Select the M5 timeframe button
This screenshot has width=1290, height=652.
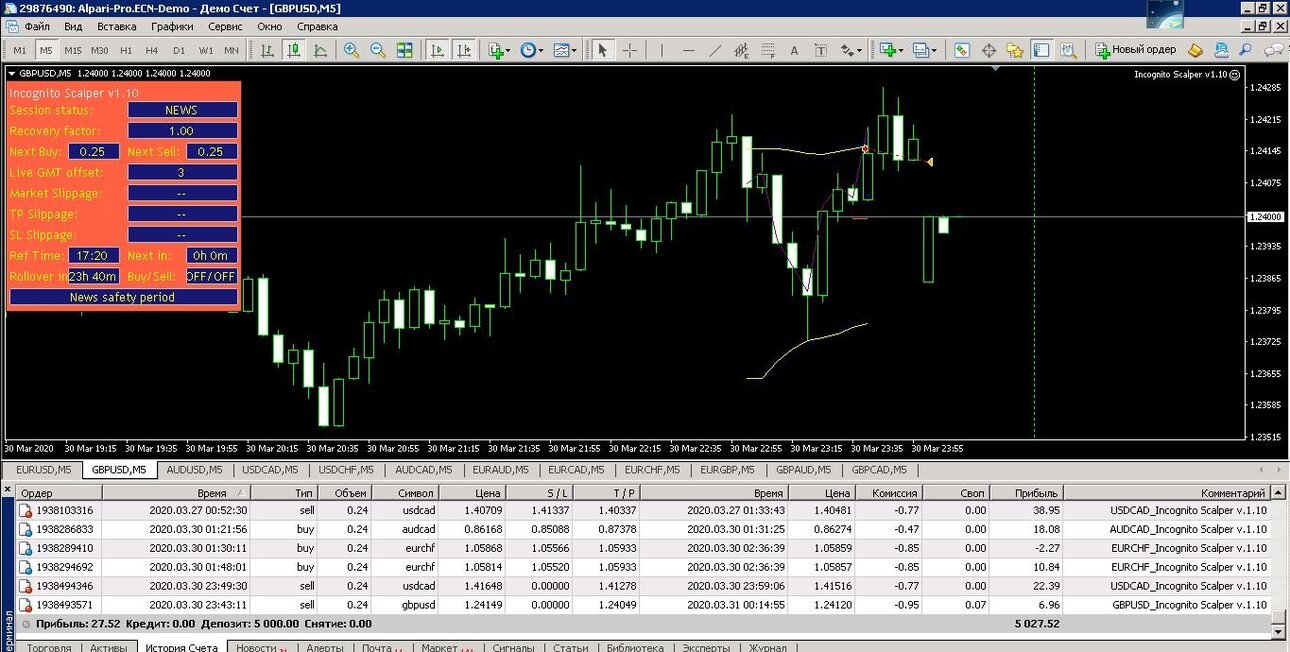pos(46,50)
